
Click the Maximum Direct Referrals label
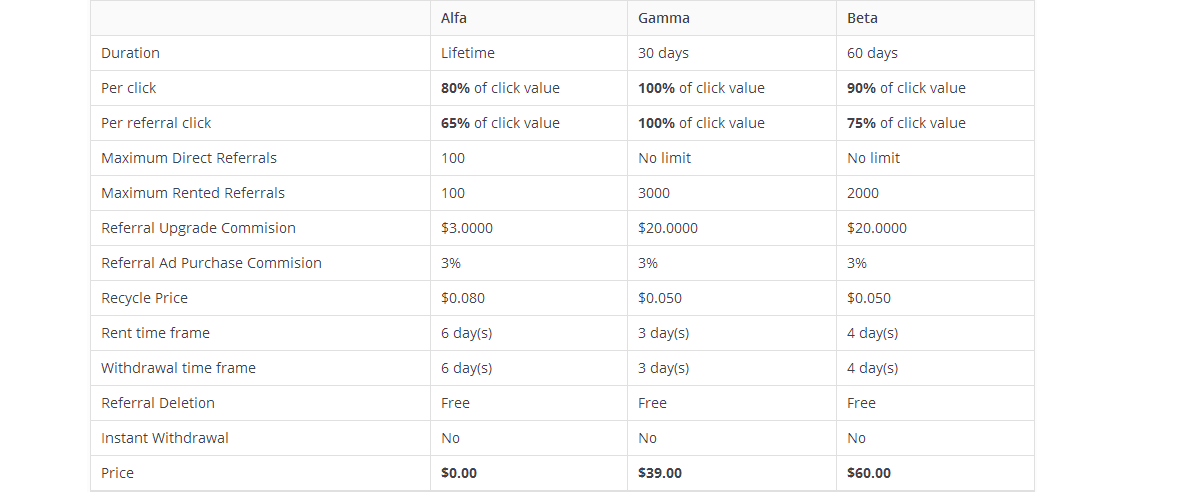(189, 158)
